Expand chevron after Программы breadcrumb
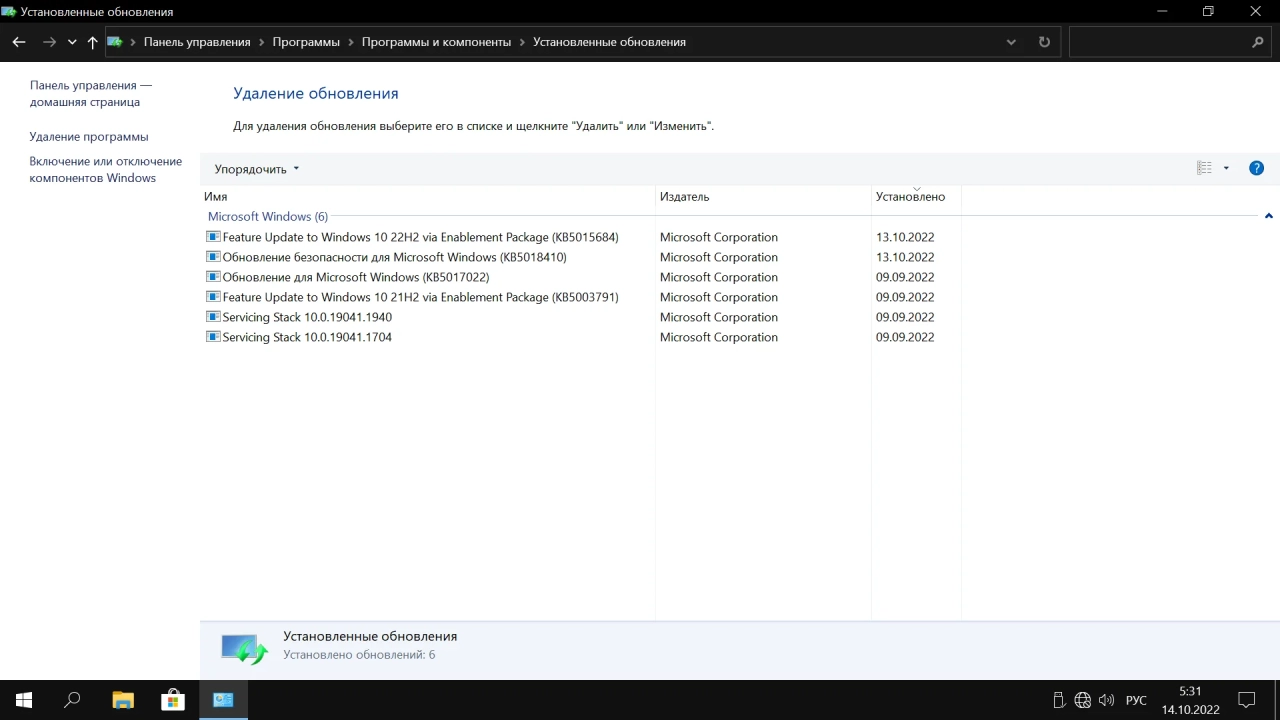This screenshot has height=720, width=1280. [x=351, y=42]
